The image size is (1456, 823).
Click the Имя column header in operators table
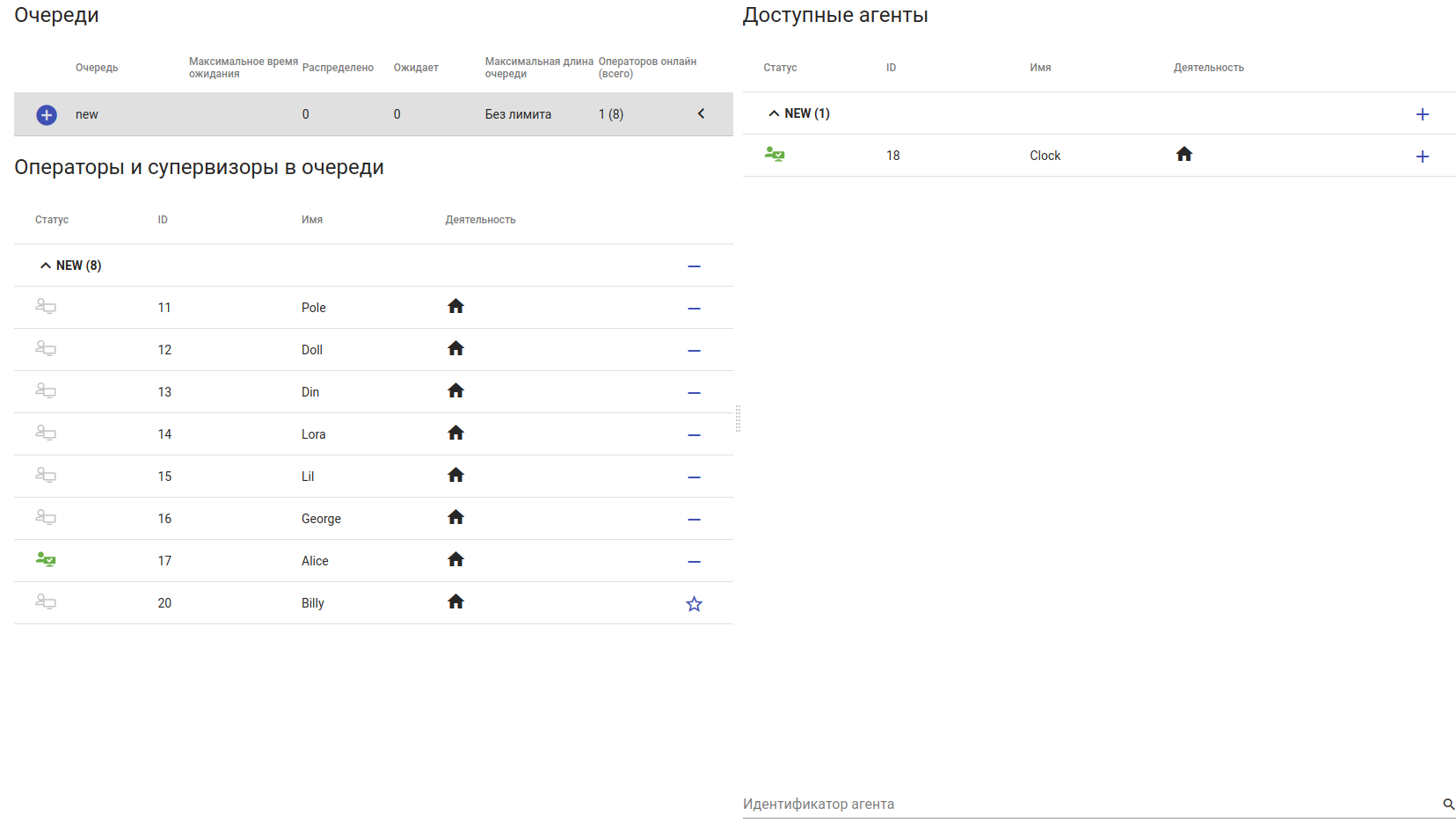[312, 220]
